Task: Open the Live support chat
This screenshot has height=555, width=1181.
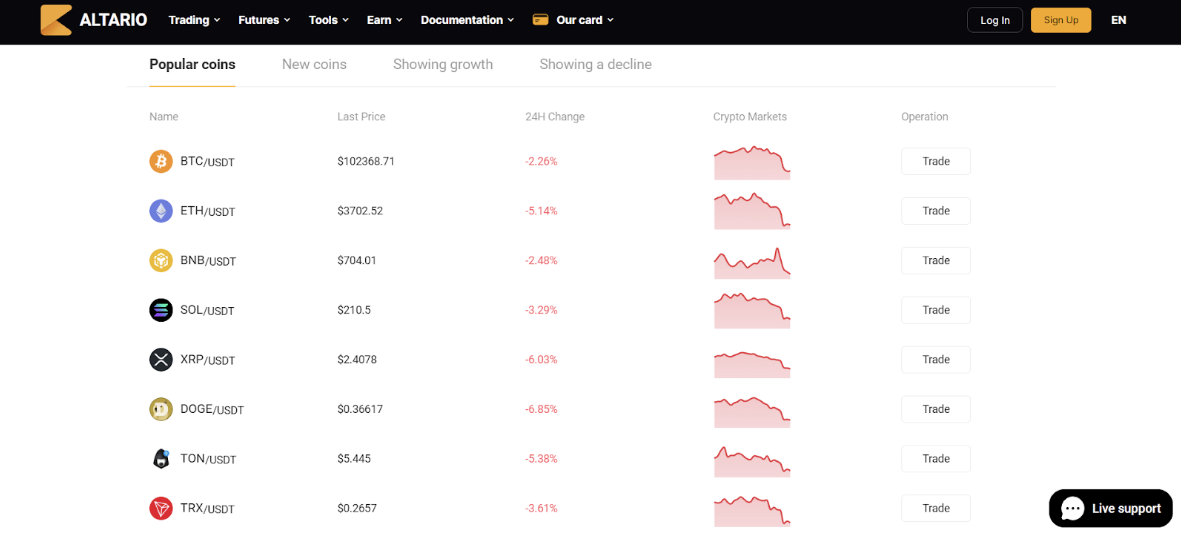Action: point(1110,508)
